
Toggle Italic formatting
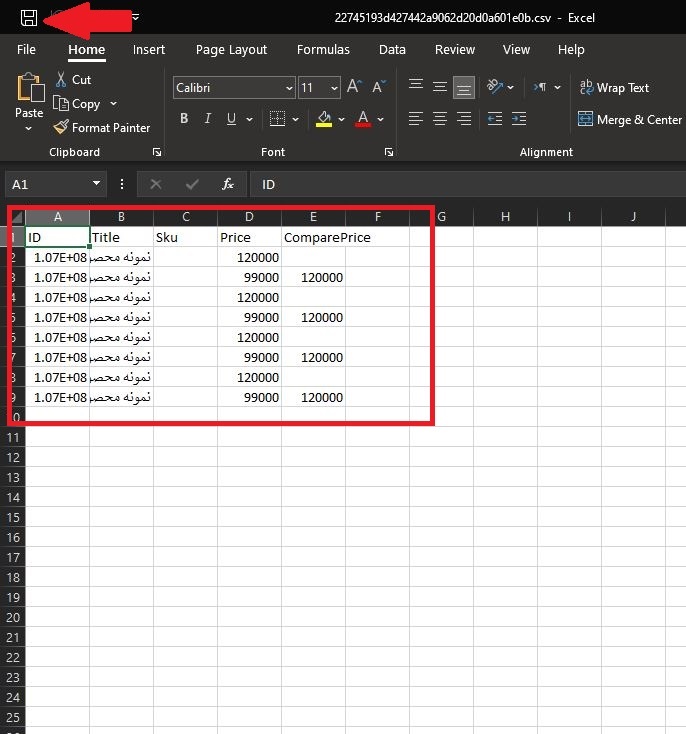click(x=208, y=119)
